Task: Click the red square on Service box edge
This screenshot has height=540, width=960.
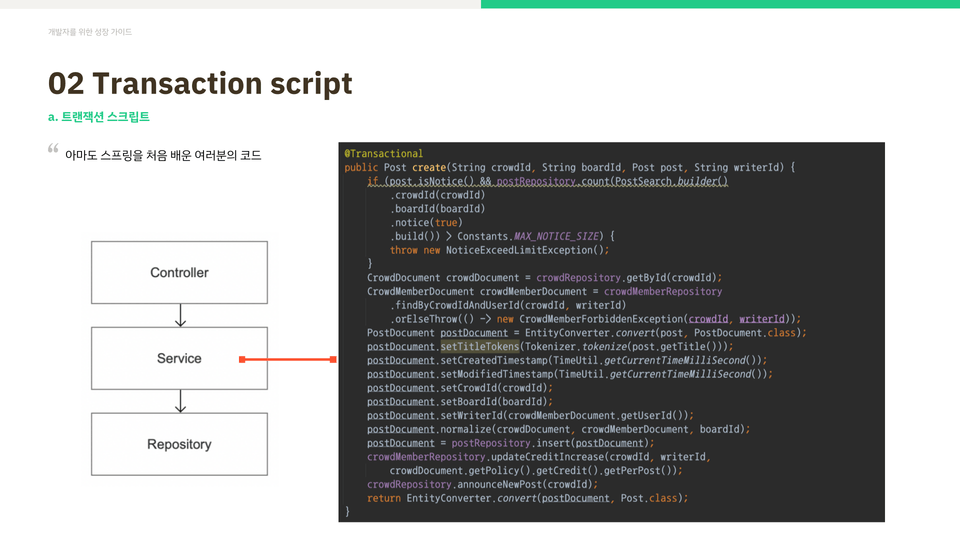Action: click(242, 359)
